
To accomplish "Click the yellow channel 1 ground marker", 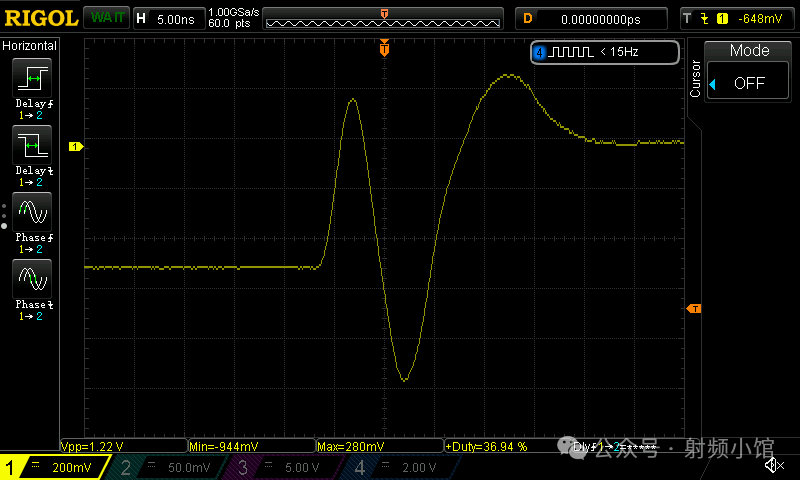I will click(x=73, y=147).
